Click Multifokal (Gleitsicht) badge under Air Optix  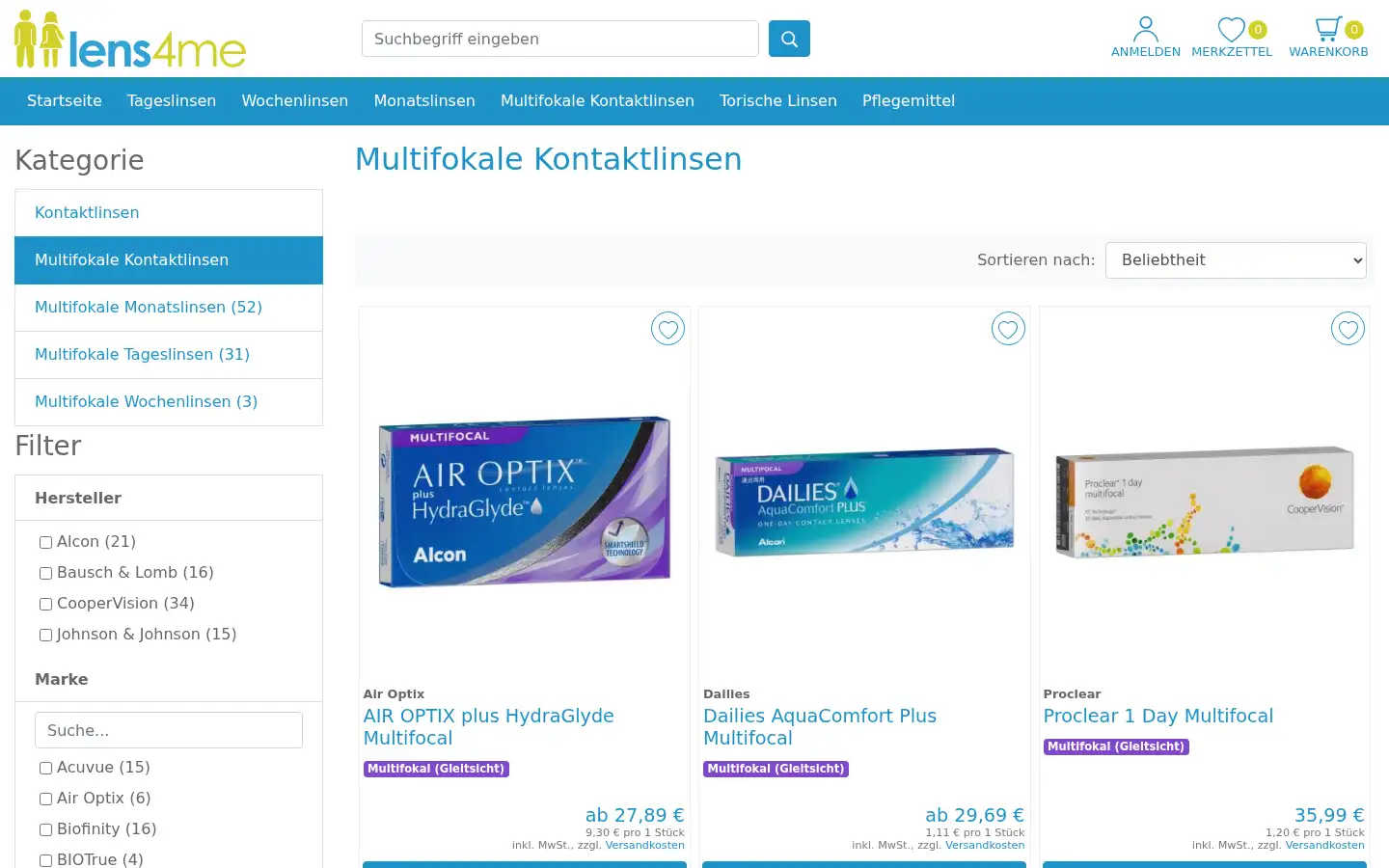pos(436,770)
